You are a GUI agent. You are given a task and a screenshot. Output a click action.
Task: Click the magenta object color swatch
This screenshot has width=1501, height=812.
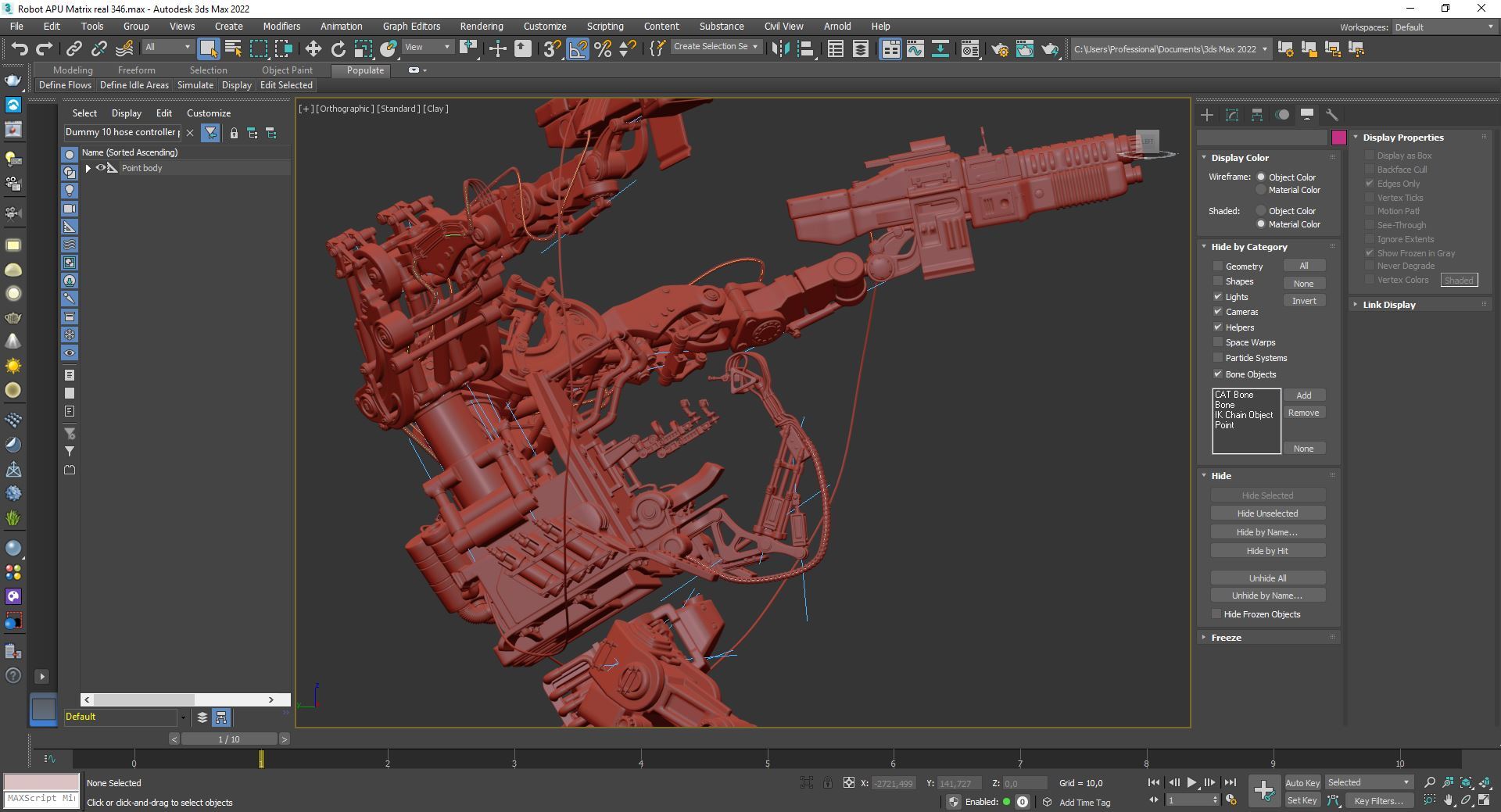1339,138
